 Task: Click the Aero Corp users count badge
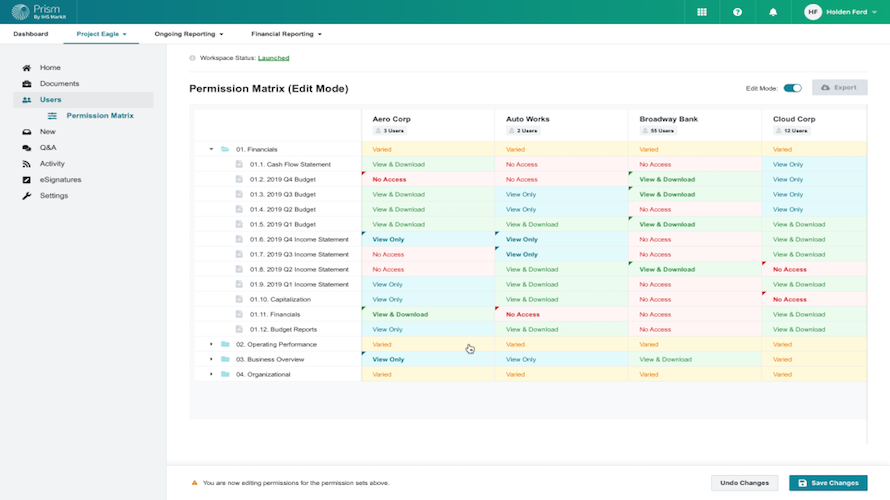pyautogui.click(x=389, y=131)
